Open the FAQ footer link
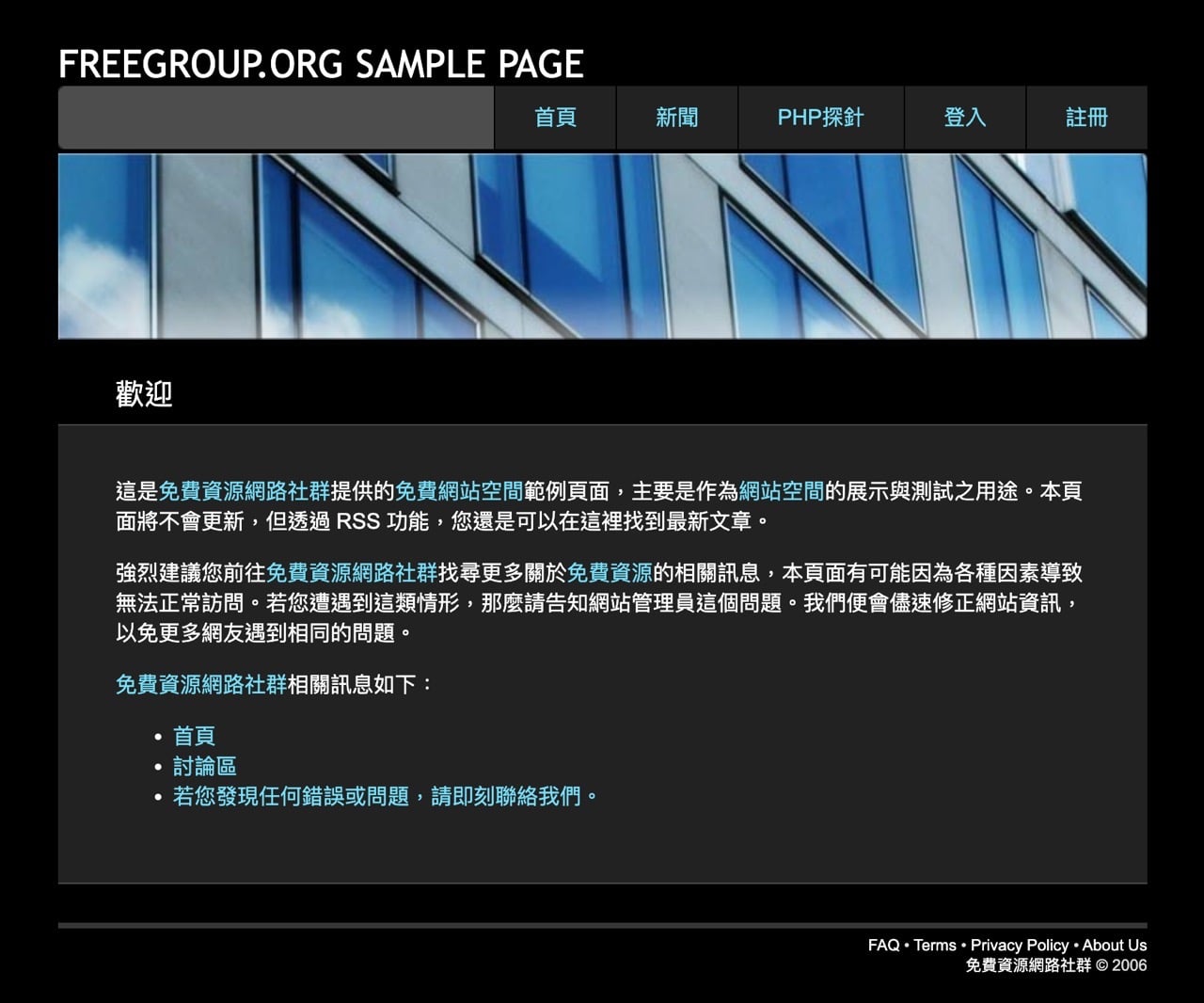Viewport: 1204px width, 1003px height. (883, 946)
